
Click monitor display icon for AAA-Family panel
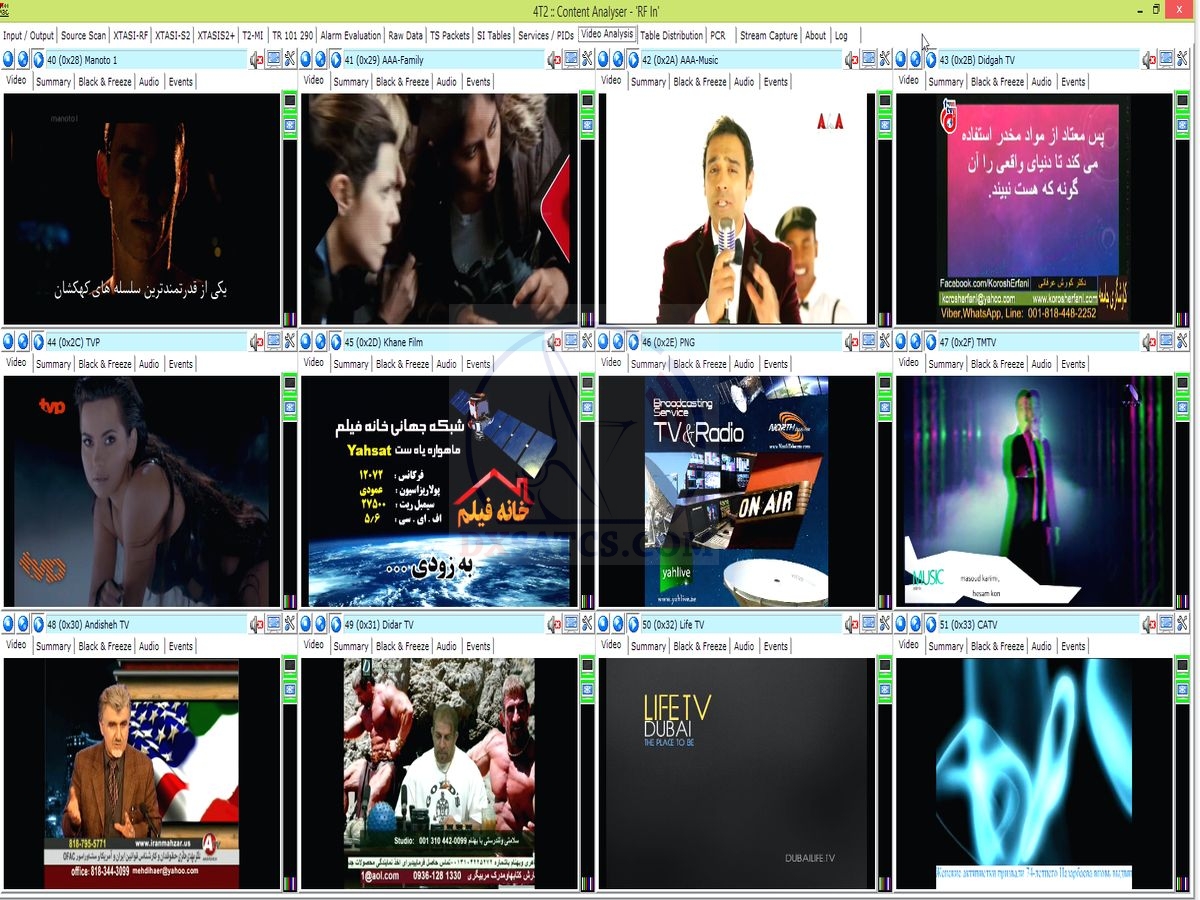tap(571, 60)
